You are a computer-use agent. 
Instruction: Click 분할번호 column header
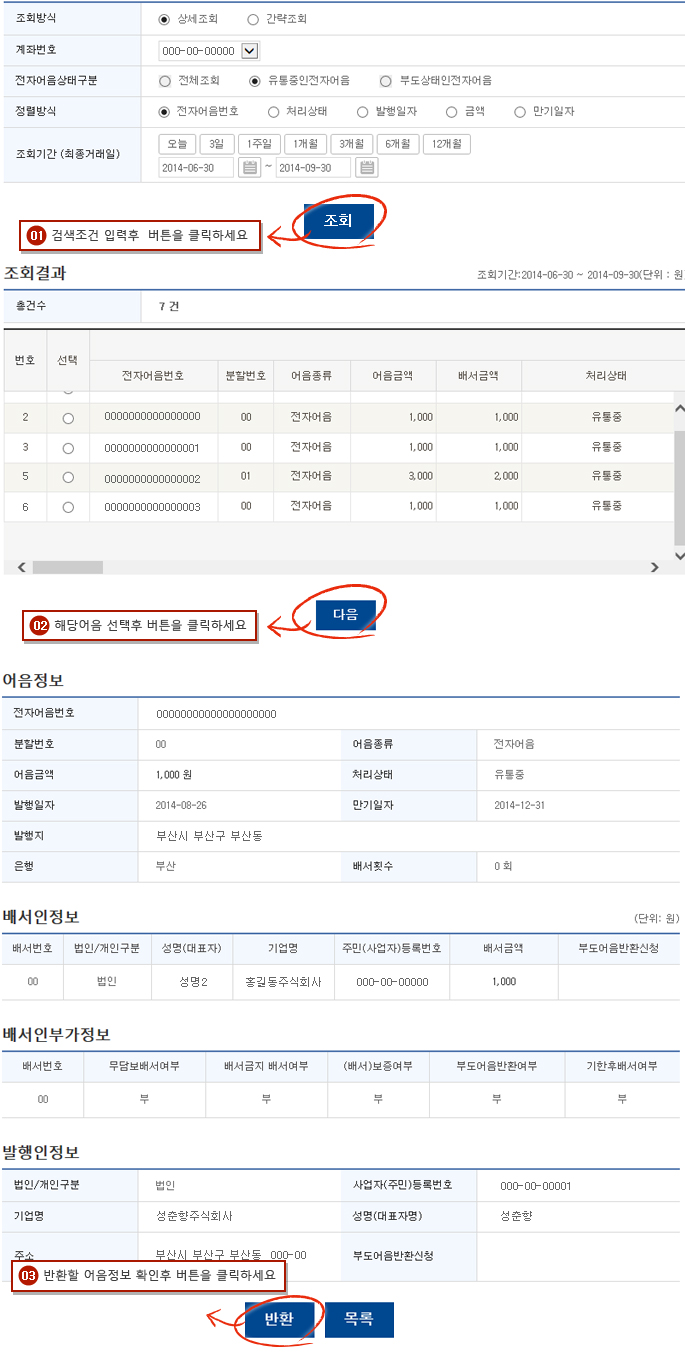pos(245,376)
